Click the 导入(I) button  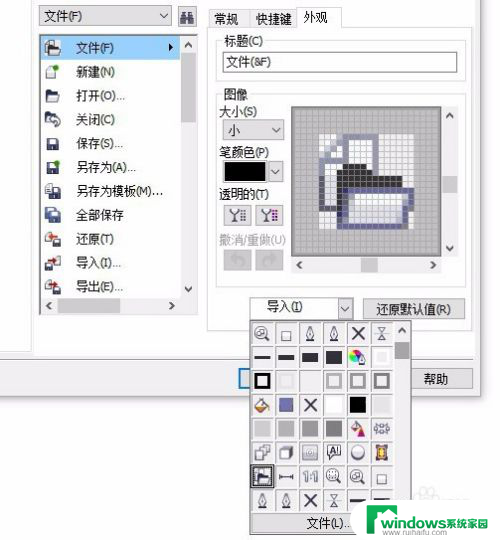[x=294, y=308]
